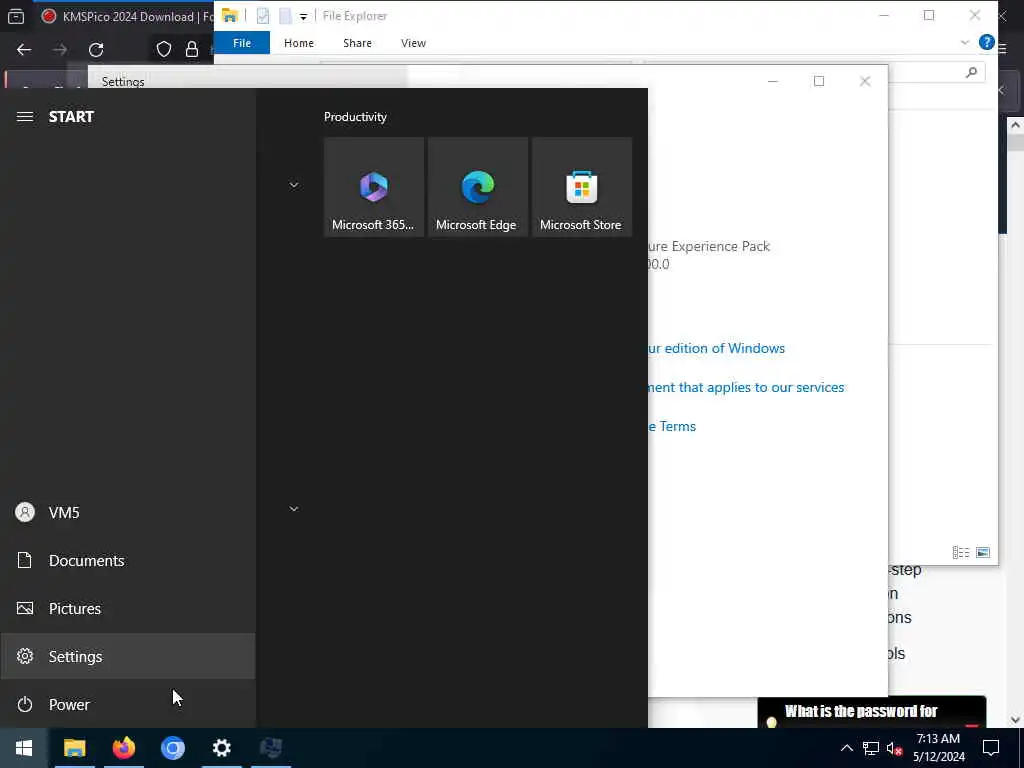
Task: Collapse the upper Start menu group chevron
Action: pyautogui.click(x=294, y=185)
